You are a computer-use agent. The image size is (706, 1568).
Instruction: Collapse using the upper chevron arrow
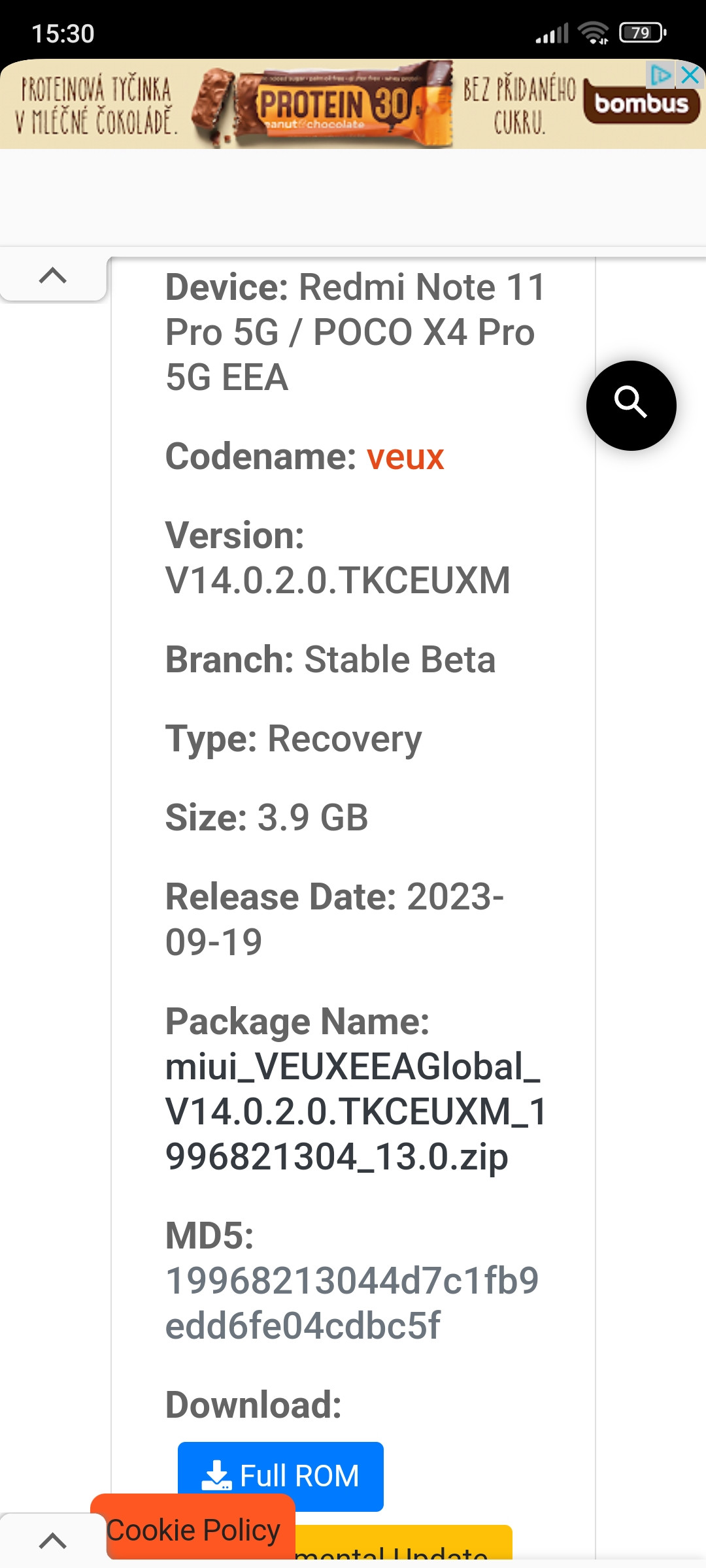(53, 276)
